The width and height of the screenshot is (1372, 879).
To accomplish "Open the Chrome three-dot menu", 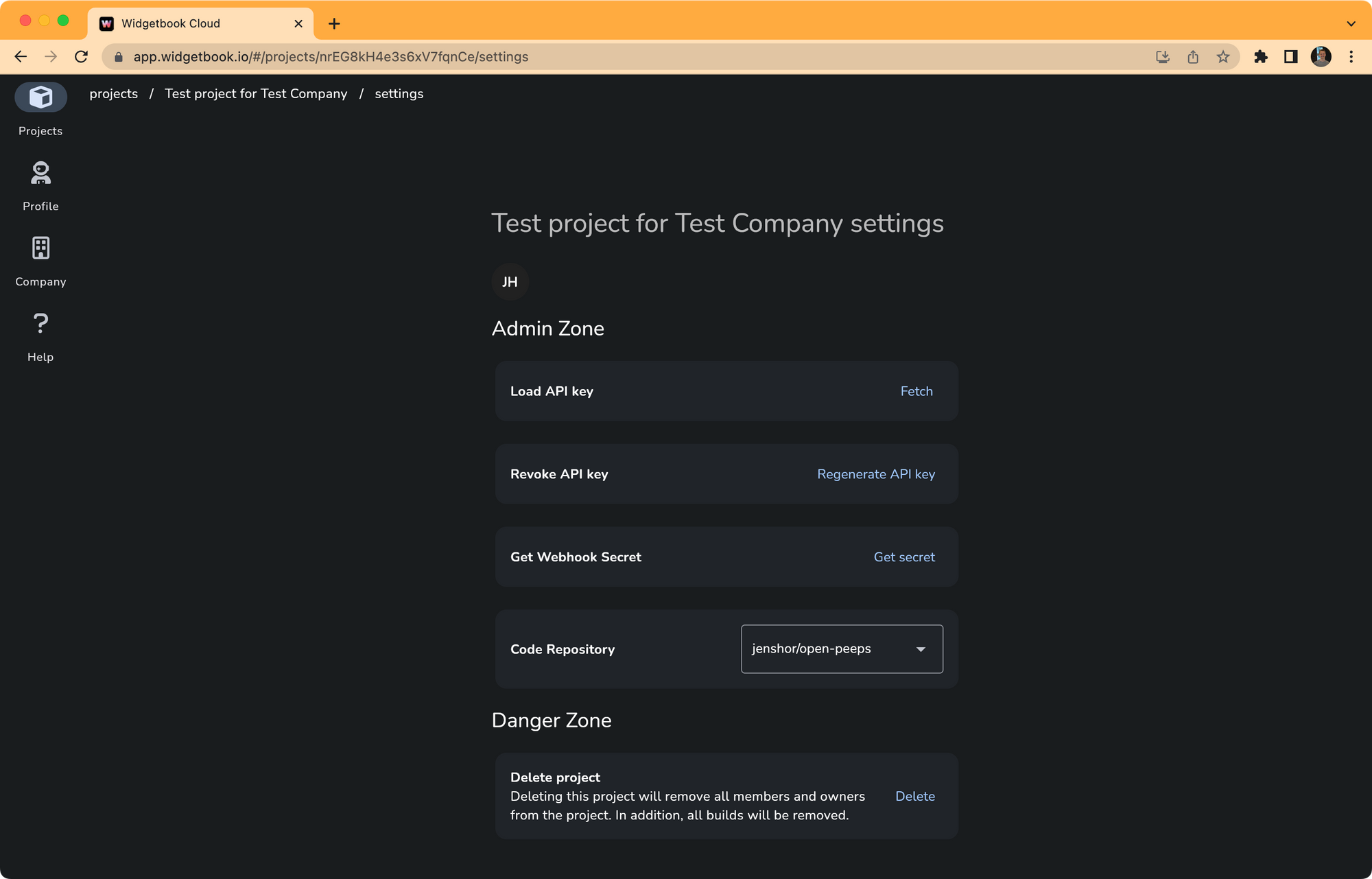I will [x=1351, y=57].
